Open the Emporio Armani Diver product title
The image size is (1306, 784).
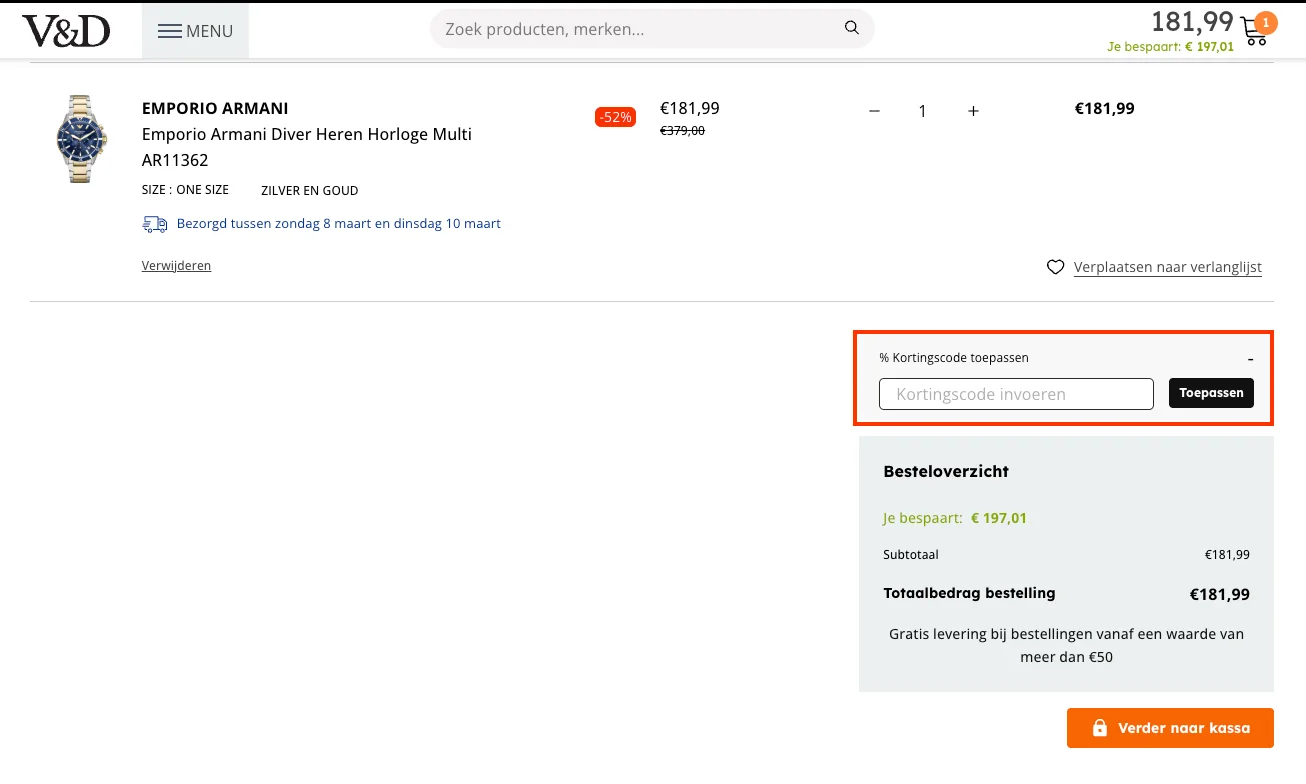coord(306,134)
